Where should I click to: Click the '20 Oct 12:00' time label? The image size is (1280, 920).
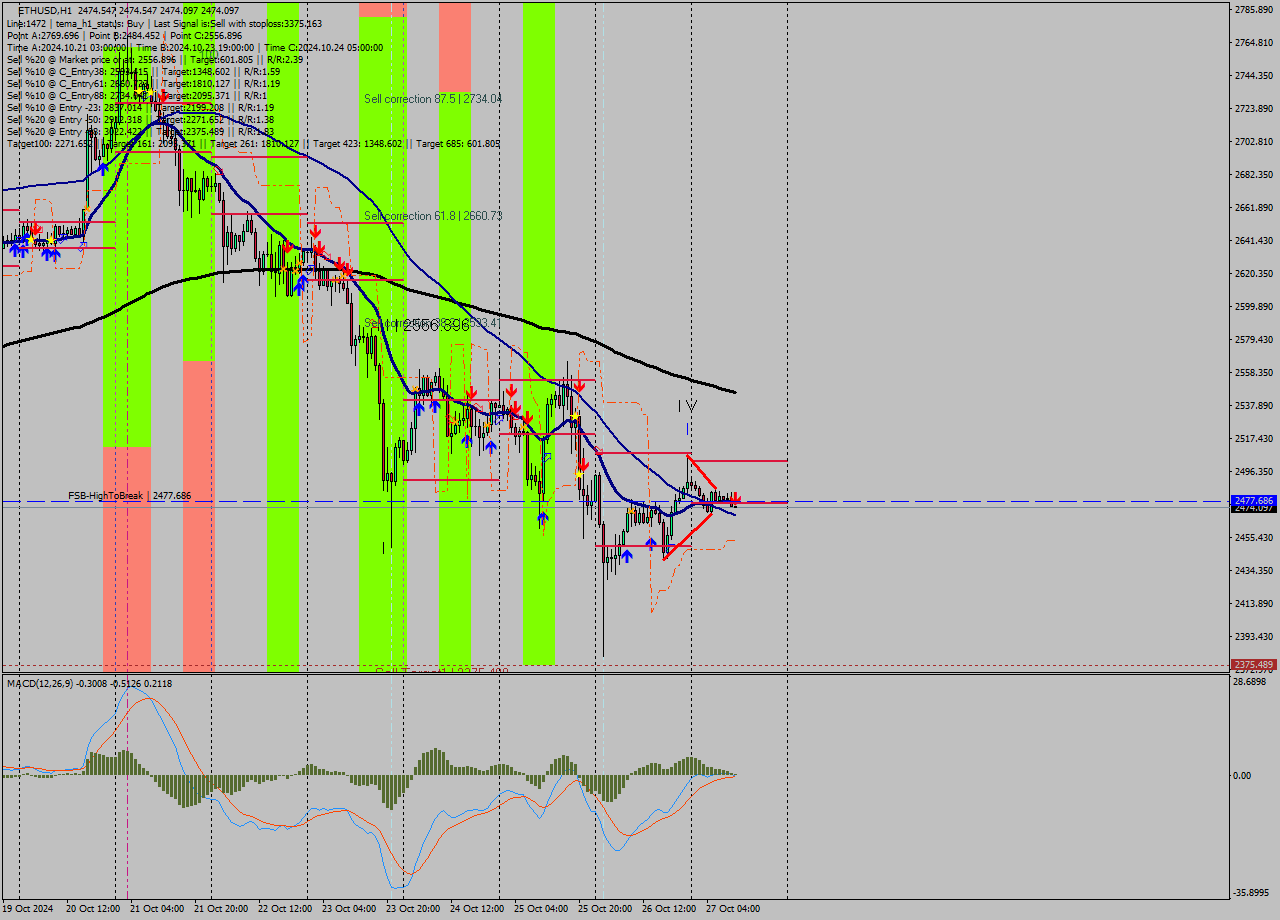click(x=93, y=909)
